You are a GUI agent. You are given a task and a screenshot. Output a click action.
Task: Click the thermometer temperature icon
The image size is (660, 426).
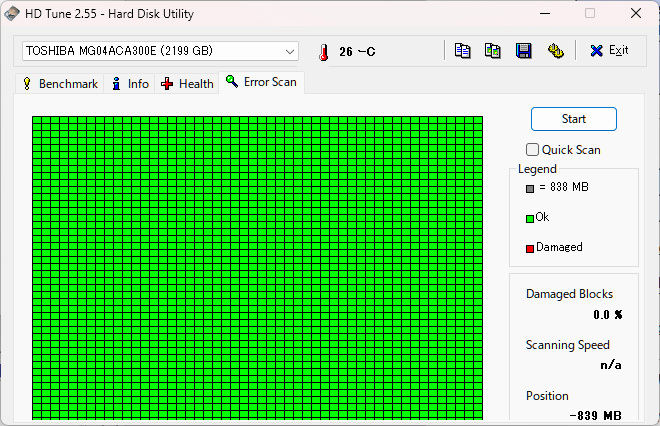click(323, 52)
